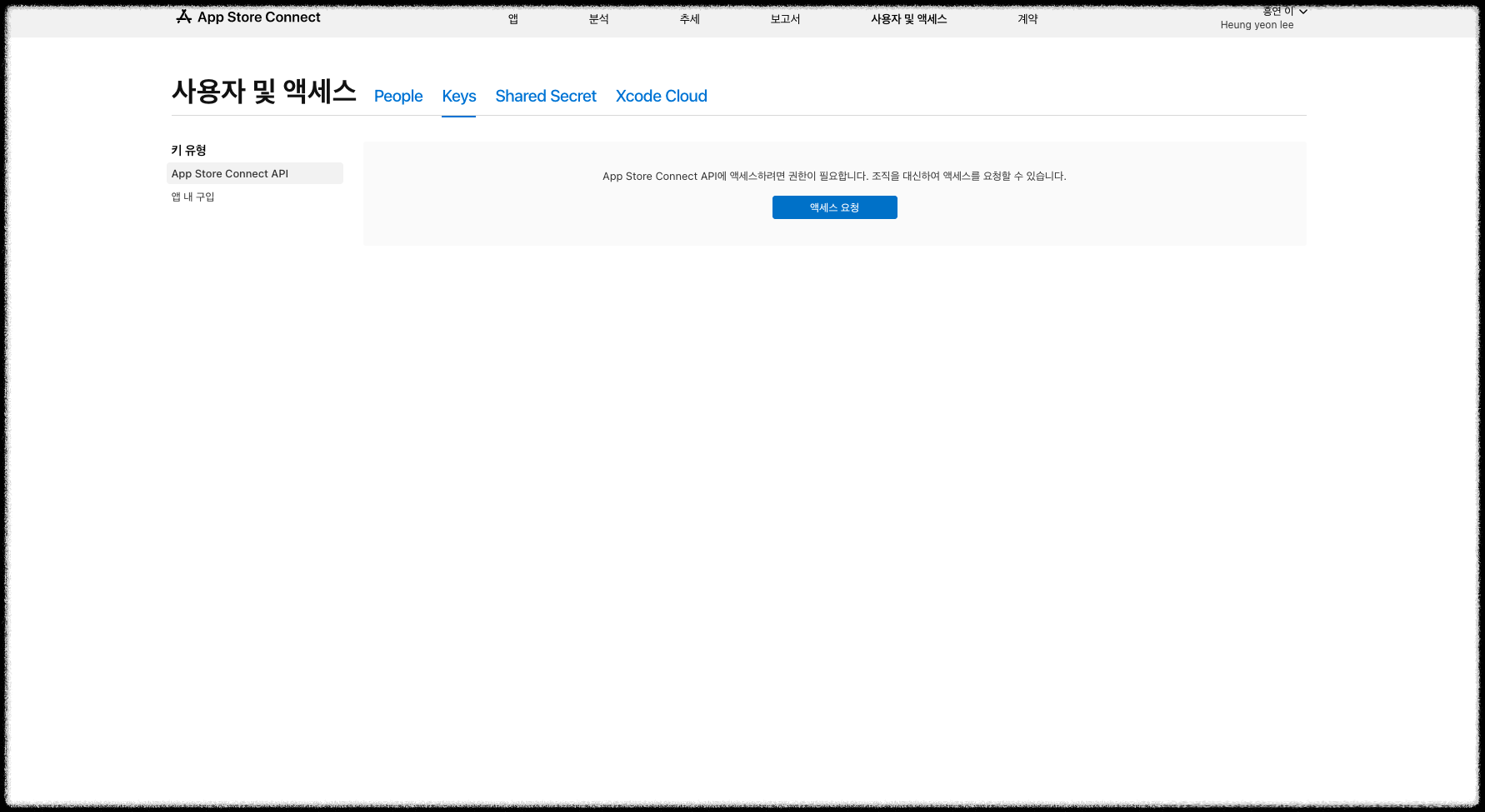Open the 계약 navigation item
This screenshot has width=1485, height=812.
[1027, 19]
